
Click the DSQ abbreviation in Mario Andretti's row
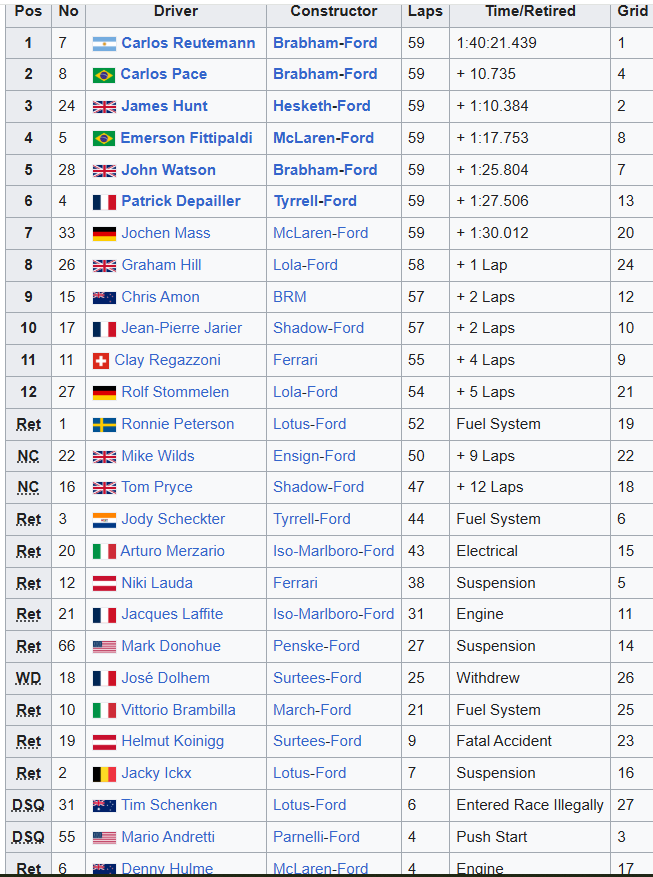pos(29,837)
